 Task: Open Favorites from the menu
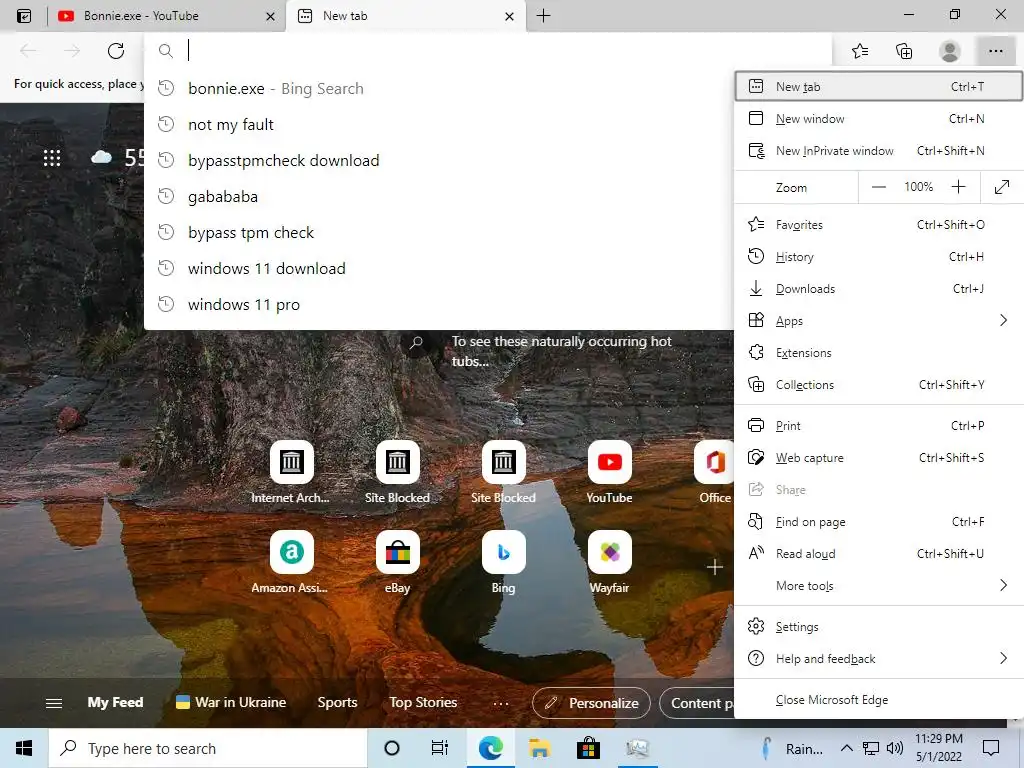point(878,225)
